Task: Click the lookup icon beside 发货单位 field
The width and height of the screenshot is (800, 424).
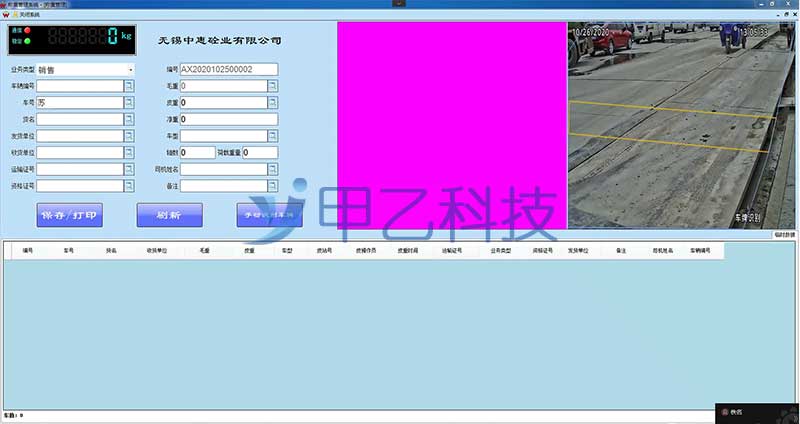Action: tap(129, 136)
